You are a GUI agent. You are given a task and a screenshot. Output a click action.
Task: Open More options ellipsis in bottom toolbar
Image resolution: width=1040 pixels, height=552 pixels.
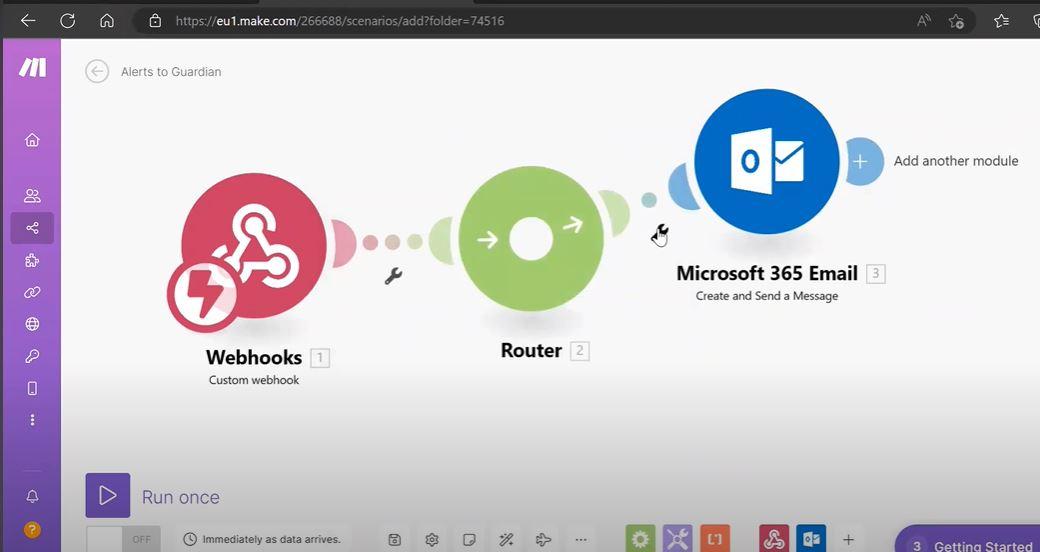pyautogui.click(x=580, y=539)
